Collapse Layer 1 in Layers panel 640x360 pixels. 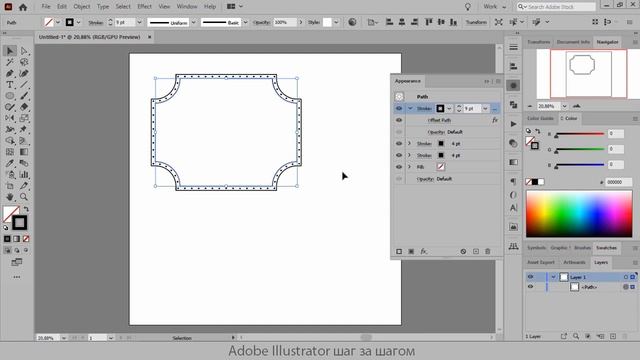click(553, 277)
